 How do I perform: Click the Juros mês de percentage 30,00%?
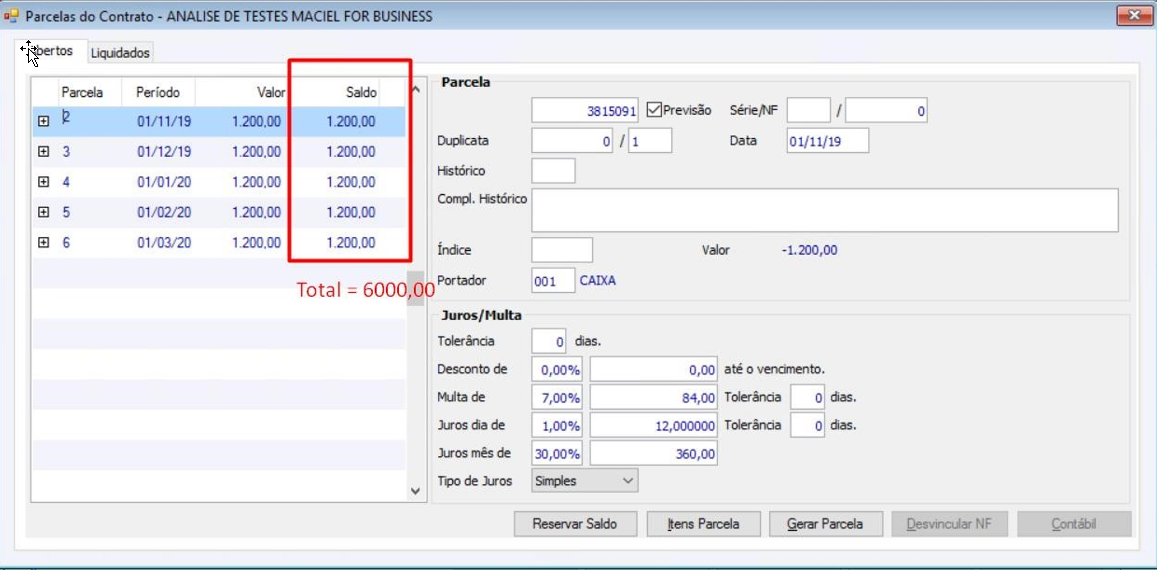point(557,453)
